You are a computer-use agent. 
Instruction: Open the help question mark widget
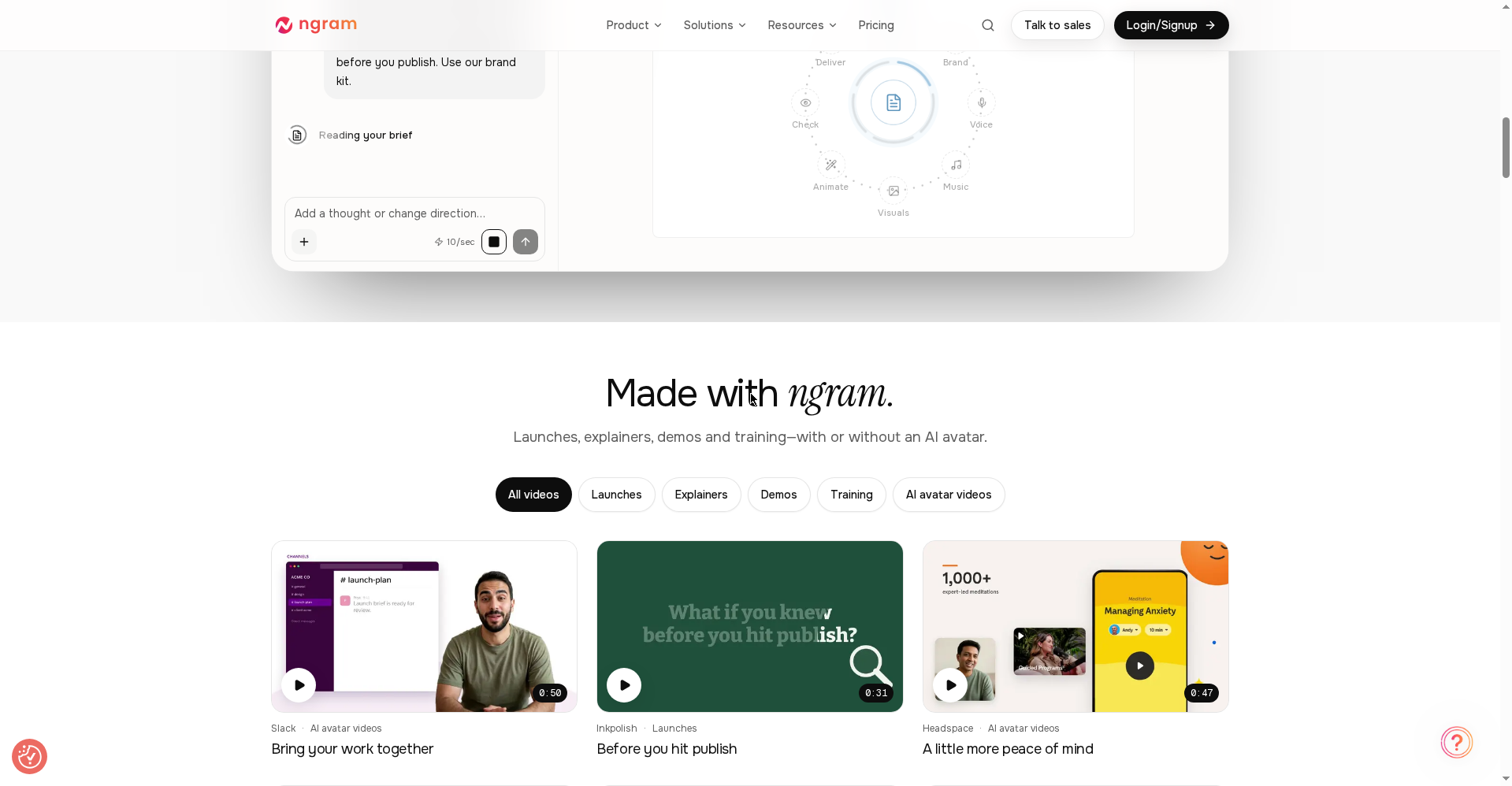pos(1457,742)
